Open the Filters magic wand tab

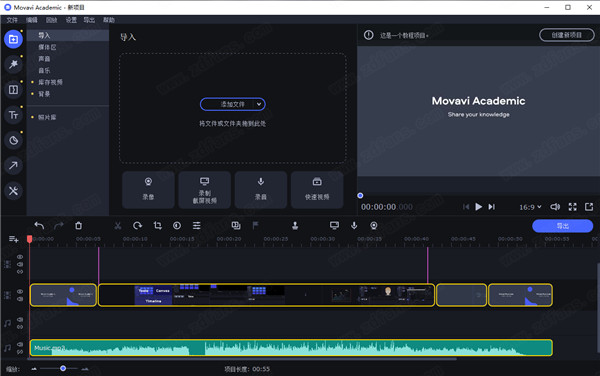[13, 64]
